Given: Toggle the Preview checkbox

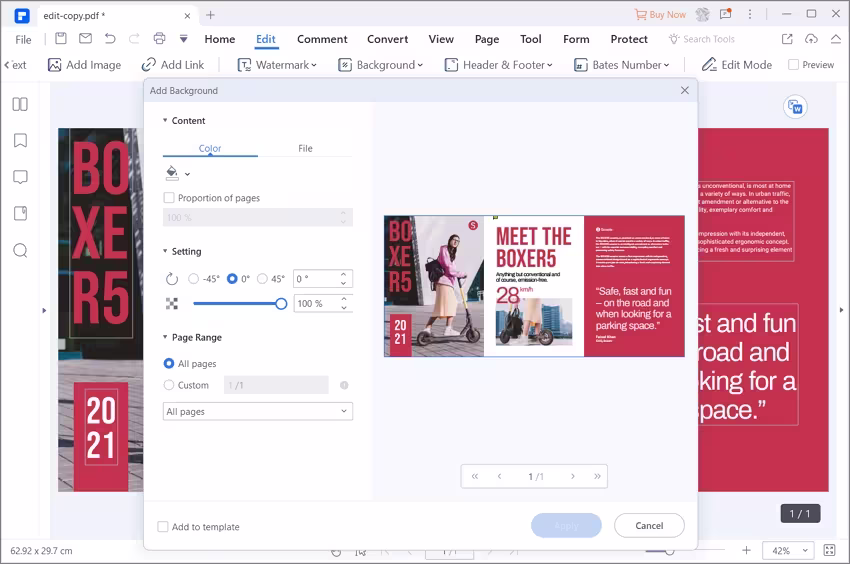Looking at the screenshot, I should 794,65.
